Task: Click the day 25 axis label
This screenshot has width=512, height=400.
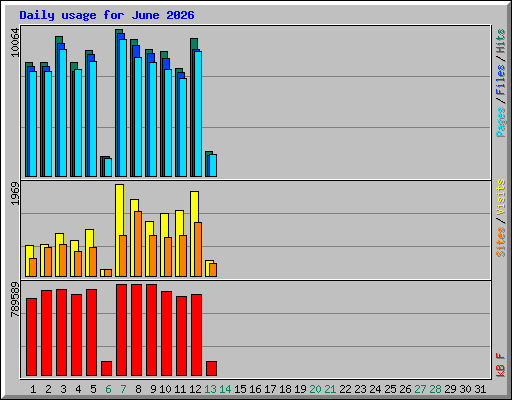Action: click(x=390, y=389)
